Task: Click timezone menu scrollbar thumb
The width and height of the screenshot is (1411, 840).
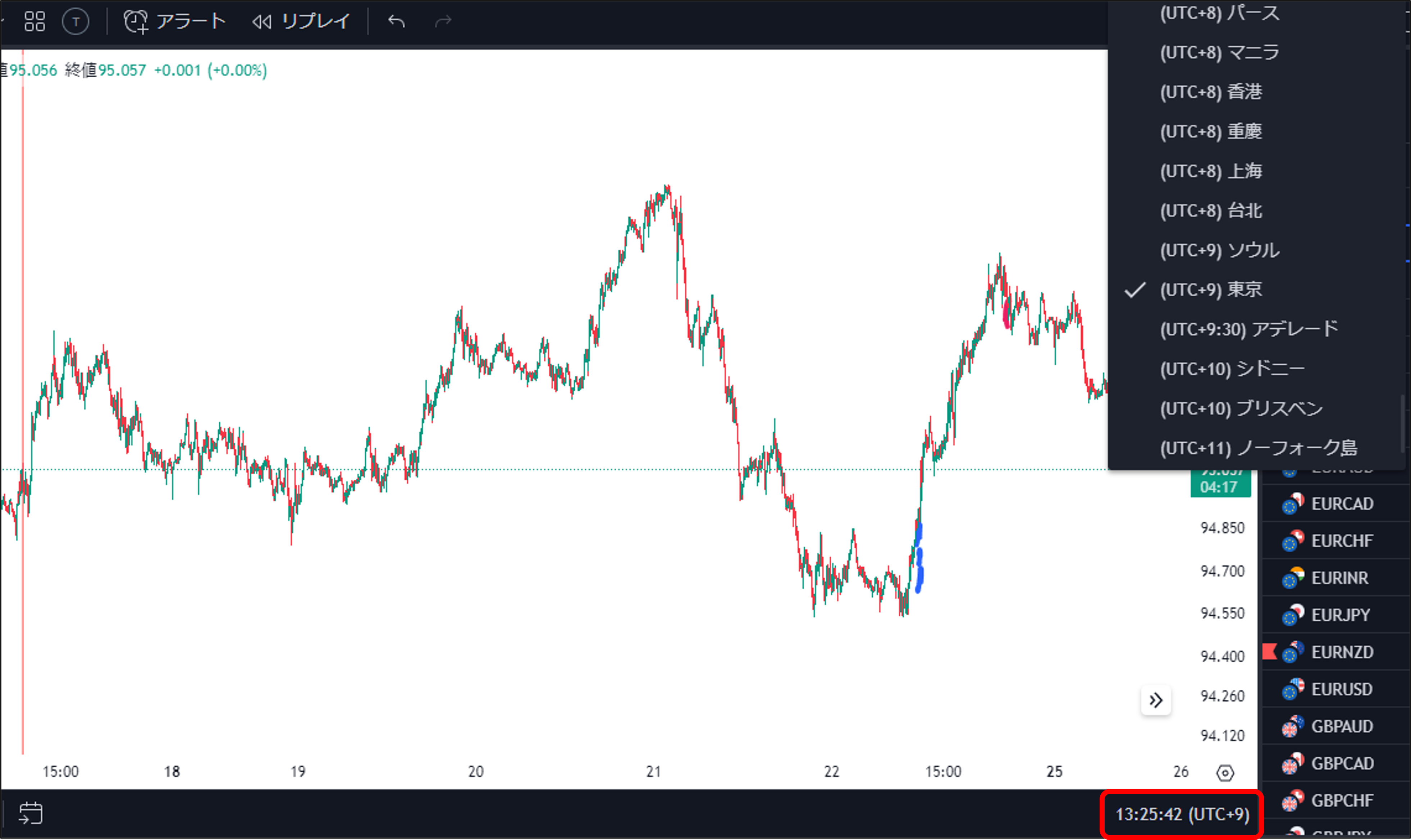Action: pos(1402,423)
